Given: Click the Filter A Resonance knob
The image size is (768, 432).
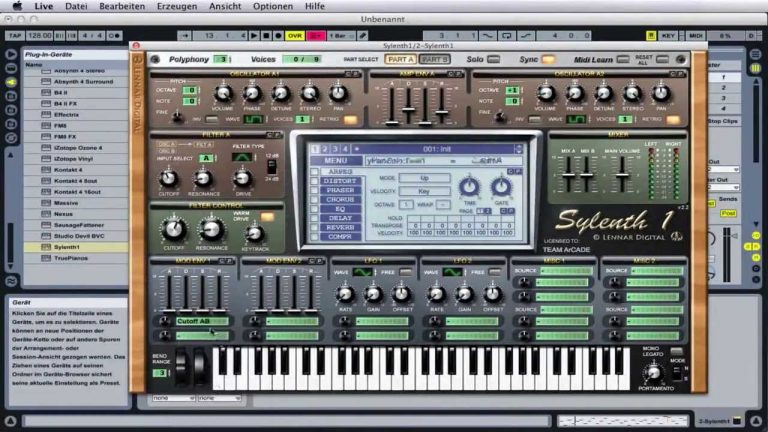Looking at the screenshot, I should 203,178.
